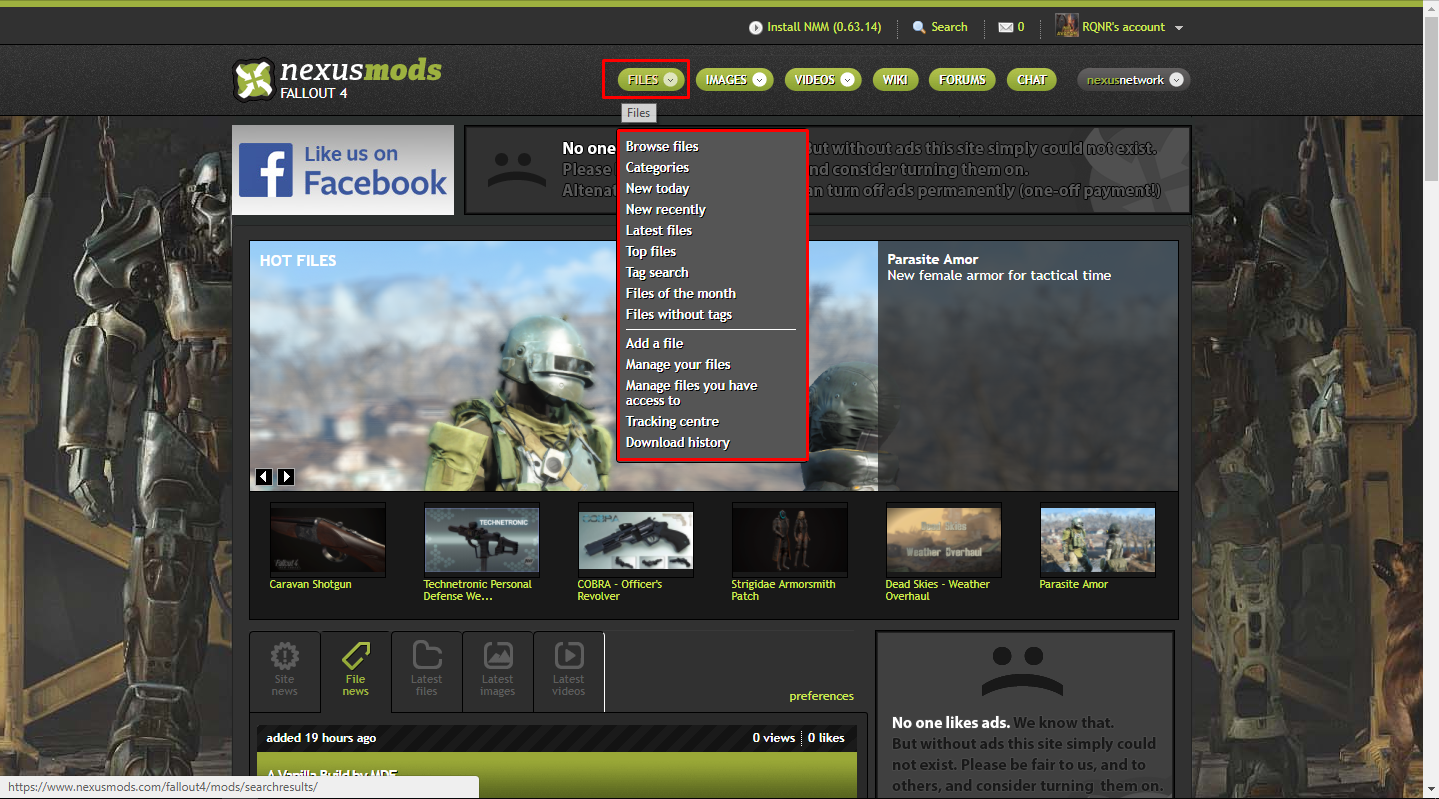
Task: Click the COBRA - Officer's Revolver link
Action: tap(619, 590)
